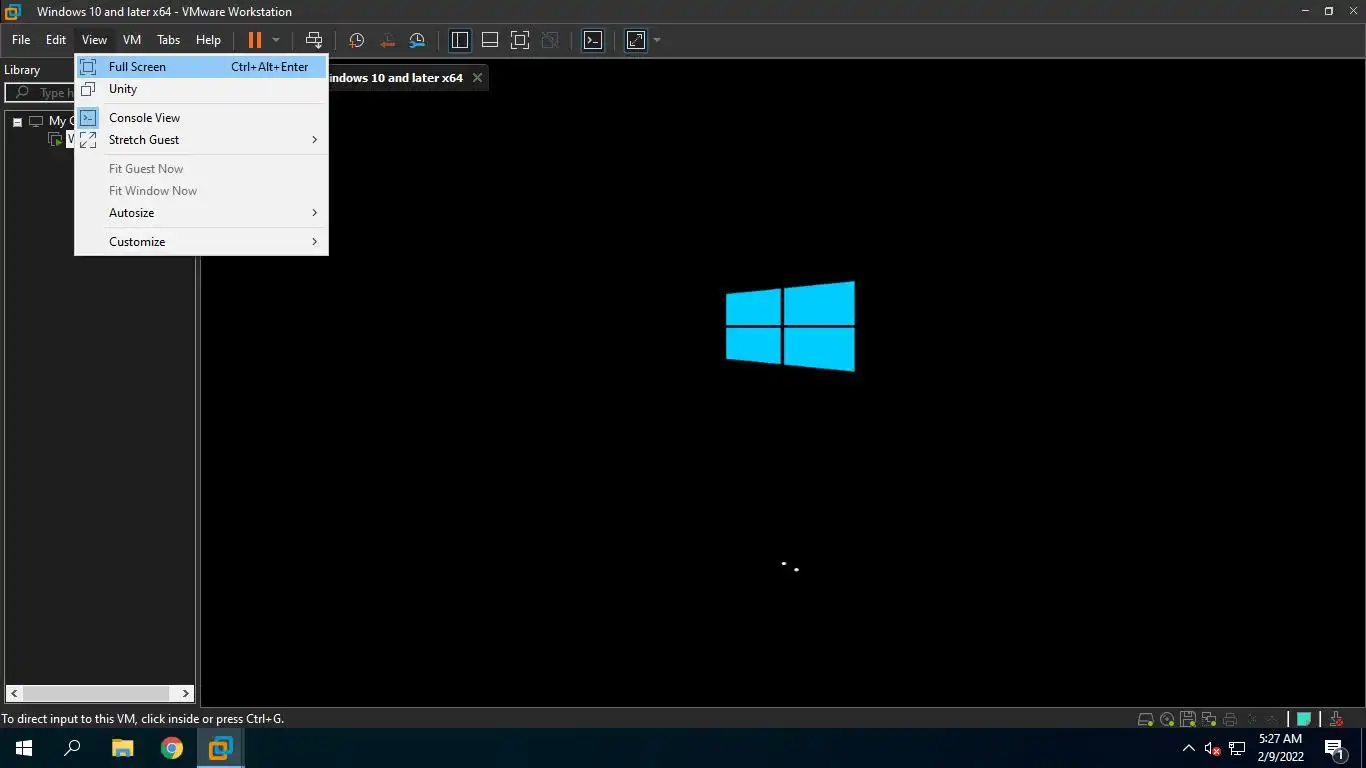Click the Unity icon in View menu
The width and height of the screenshot is (1366, 768).
[88, 89]
